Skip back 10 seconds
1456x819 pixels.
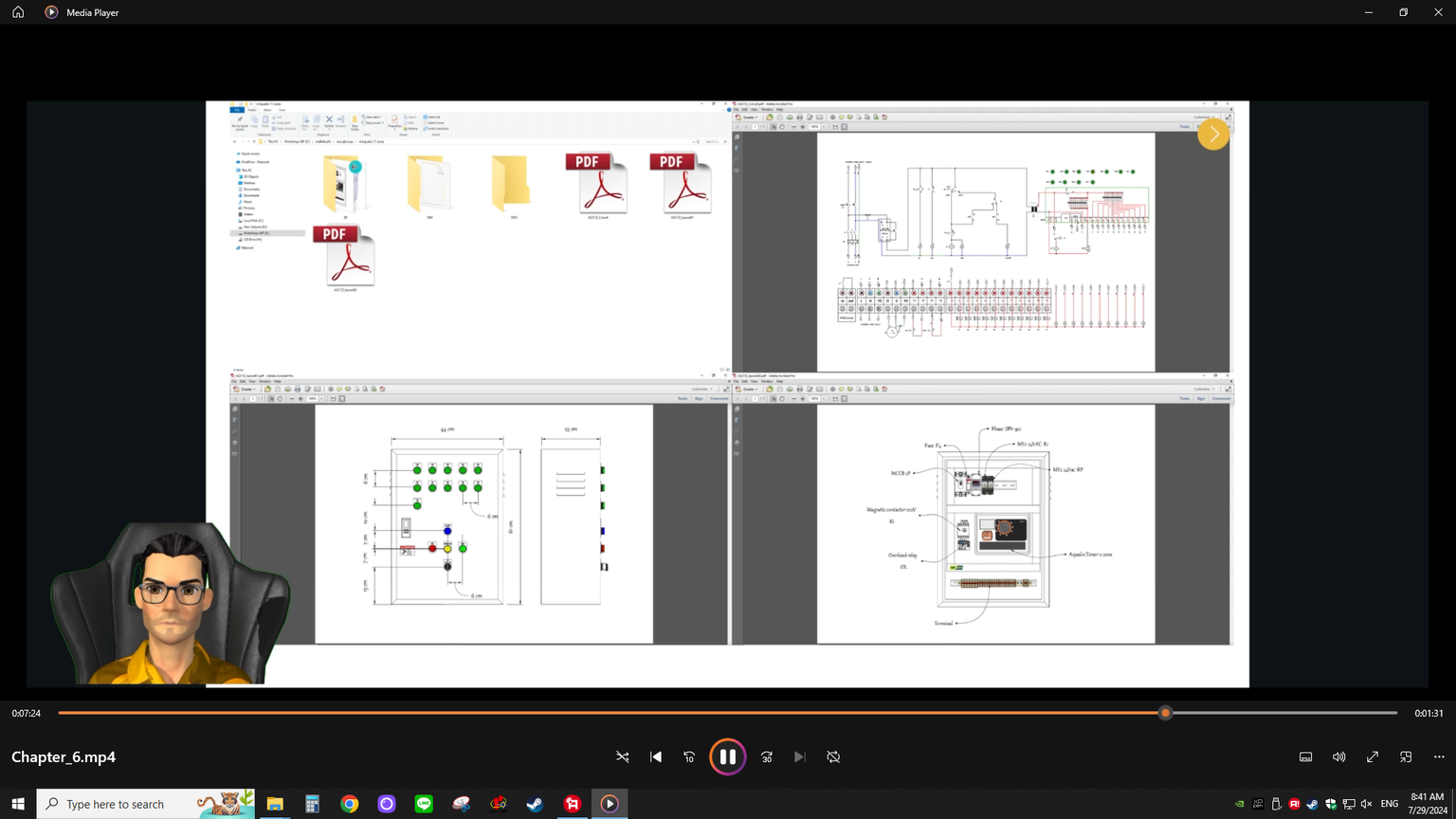pos(689,756)
